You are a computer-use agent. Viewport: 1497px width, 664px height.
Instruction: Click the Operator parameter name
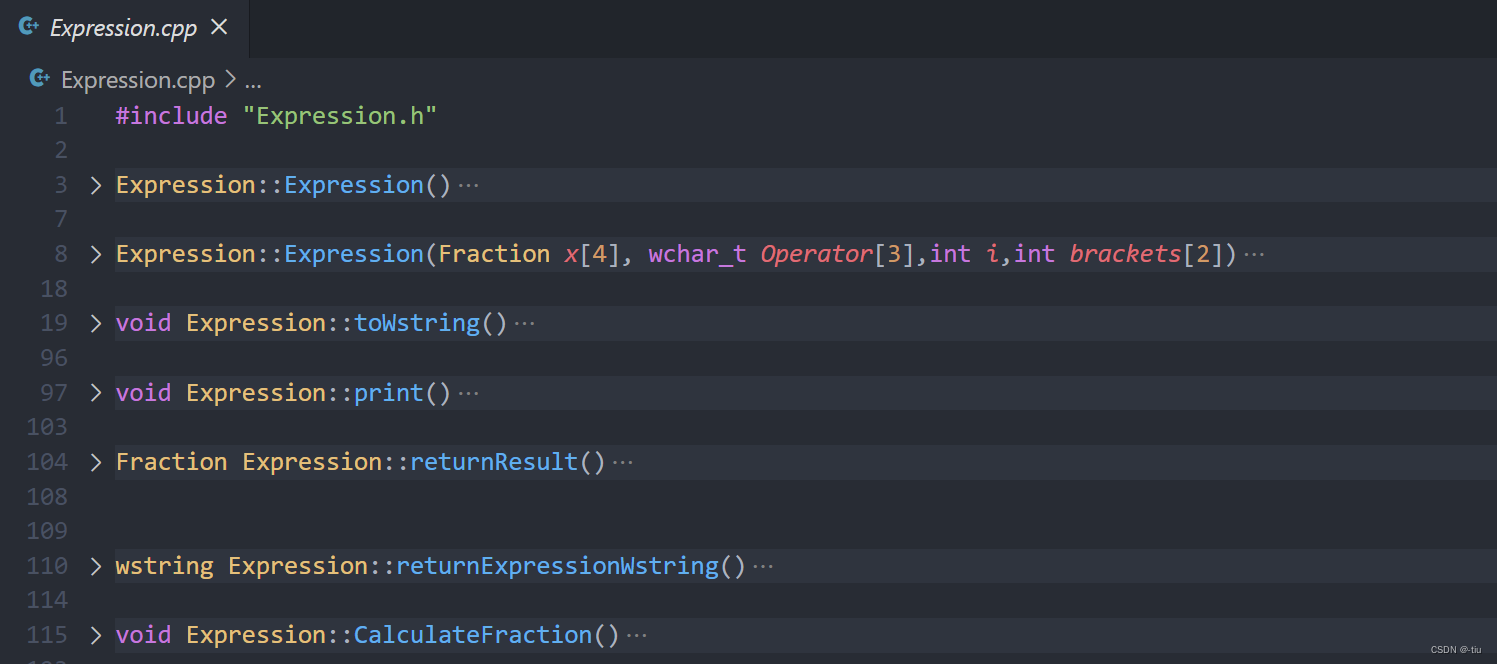(817, 254)
